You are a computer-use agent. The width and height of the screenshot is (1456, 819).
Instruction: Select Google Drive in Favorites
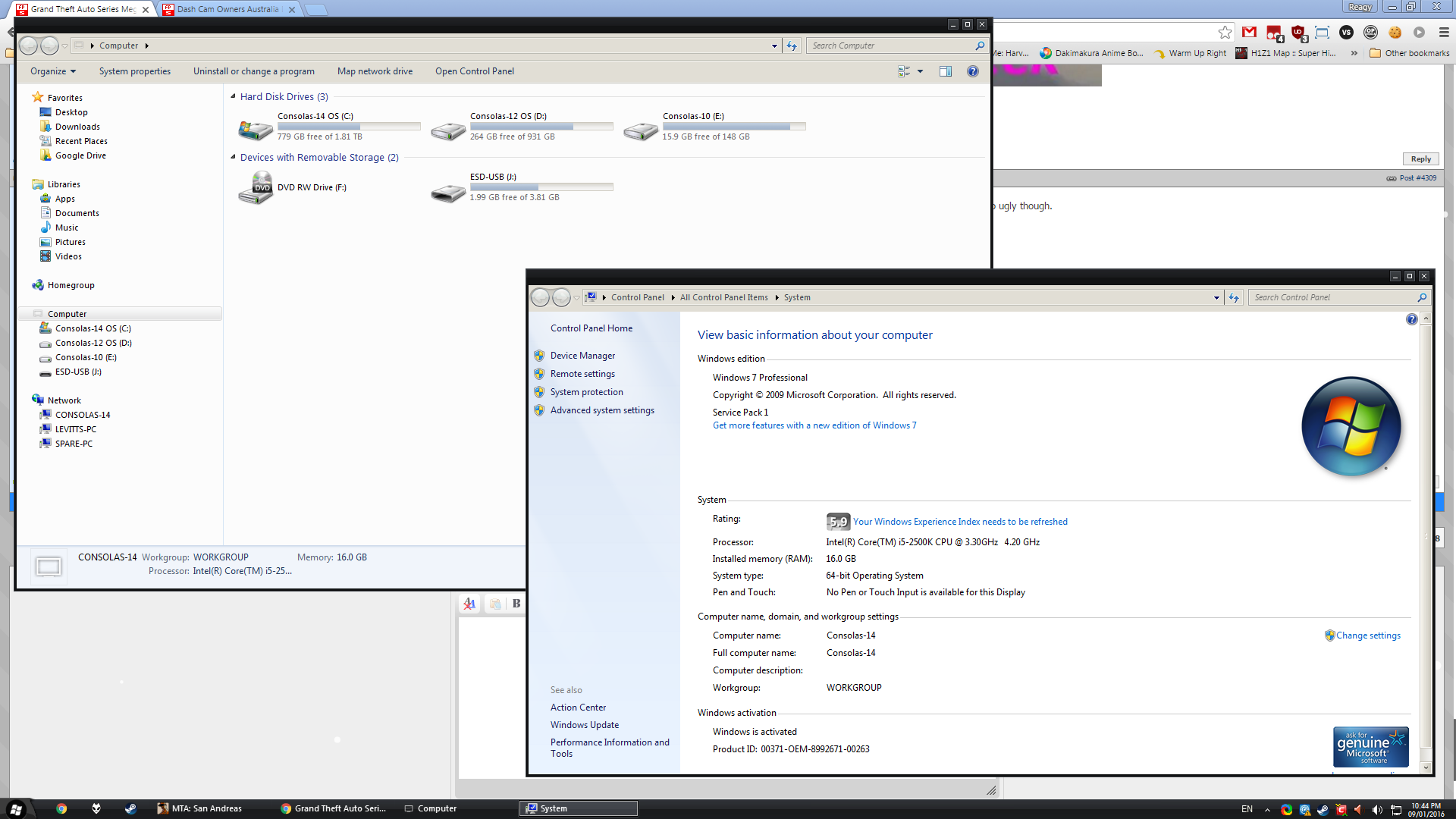pos(80,155)
